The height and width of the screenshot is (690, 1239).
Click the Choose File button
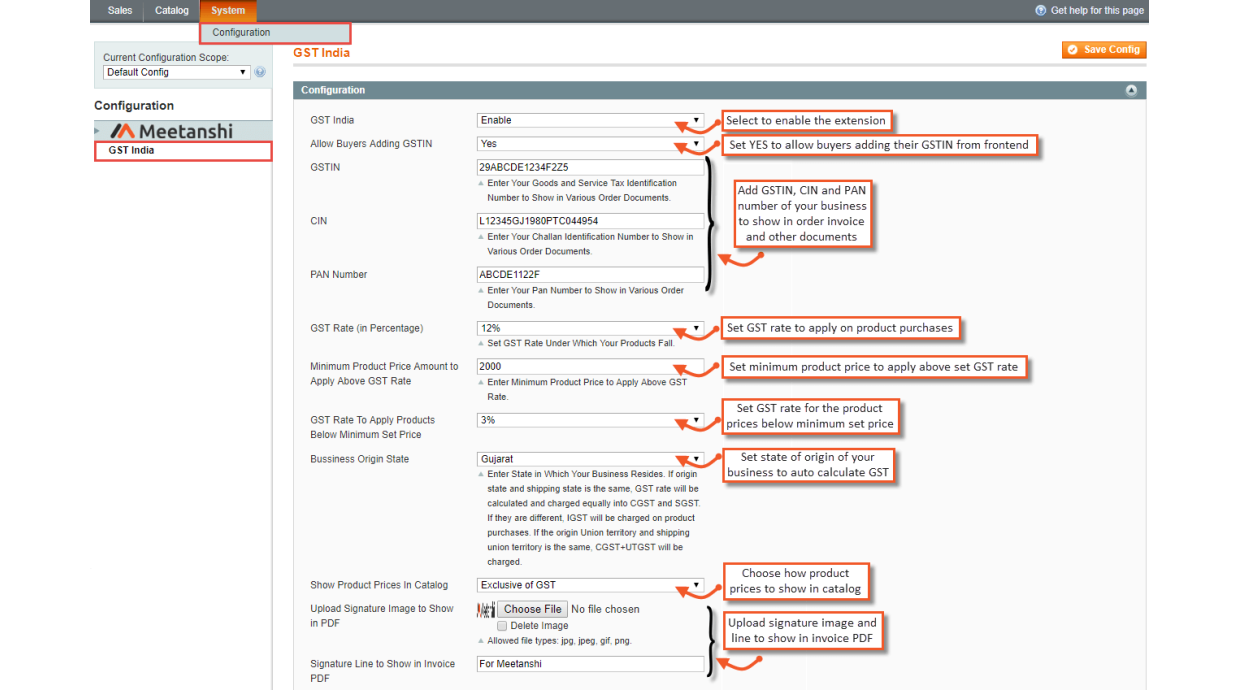pyautogui.click(x=532, y=609)
